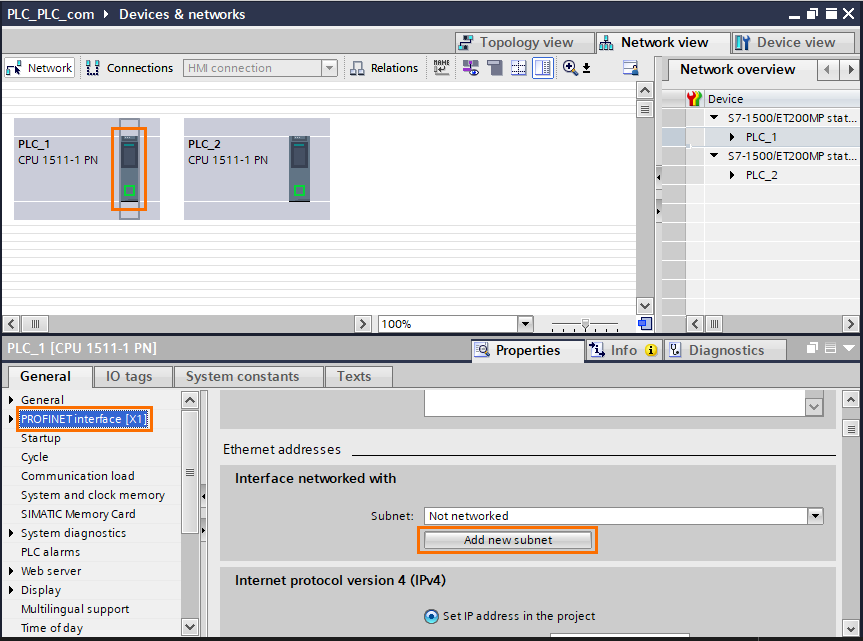The width and height of the screenshot is (863, 641).
Task: Click Add new subnet button
Action: point(507,540)
